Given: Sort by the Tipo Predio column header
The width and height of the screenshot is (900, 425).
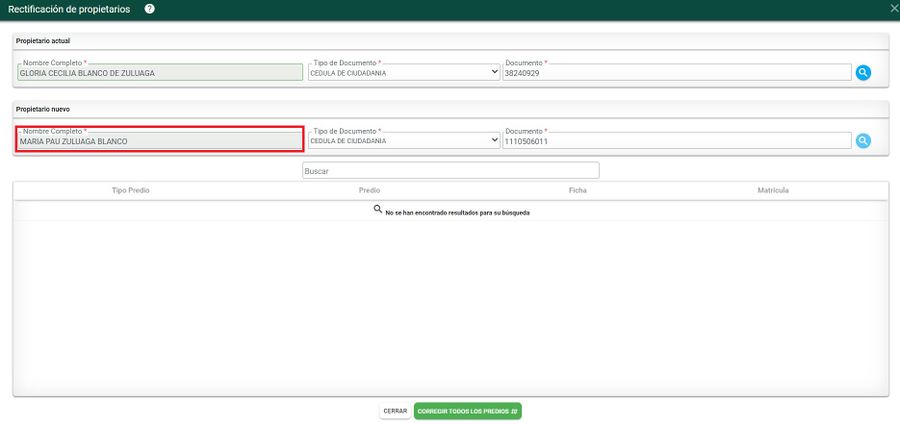Looking at the screenshot, I should coord(130,190).
